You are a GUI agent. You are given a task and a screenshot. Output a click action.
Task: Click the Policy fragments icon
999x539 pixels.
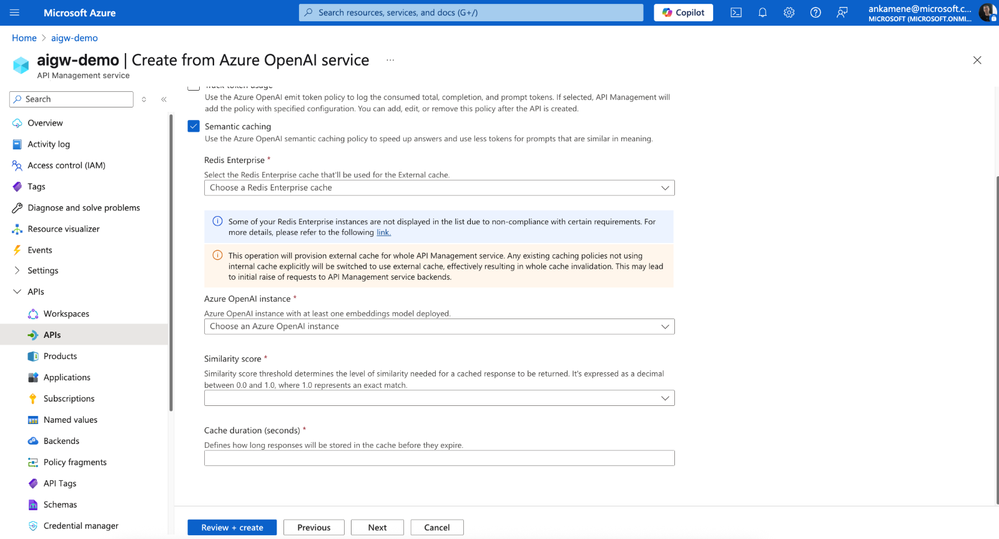tap(33, 462)
